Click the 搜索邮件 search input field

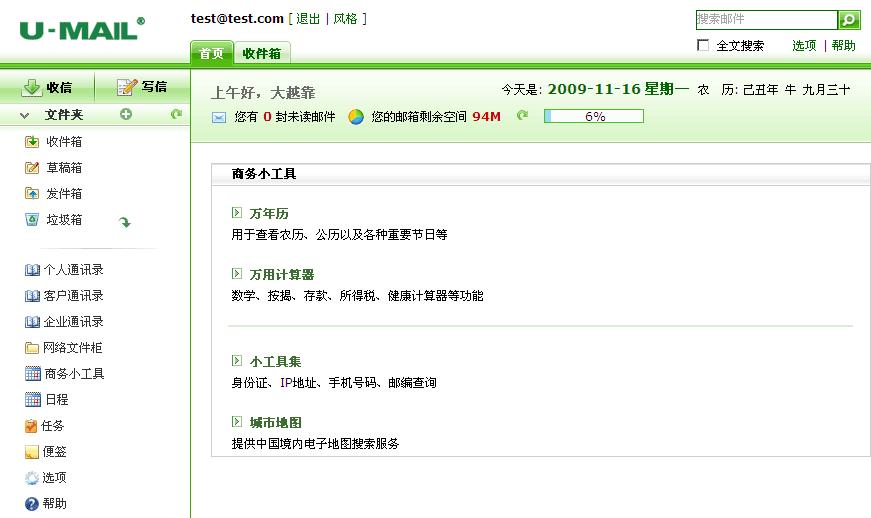point(767,19)
